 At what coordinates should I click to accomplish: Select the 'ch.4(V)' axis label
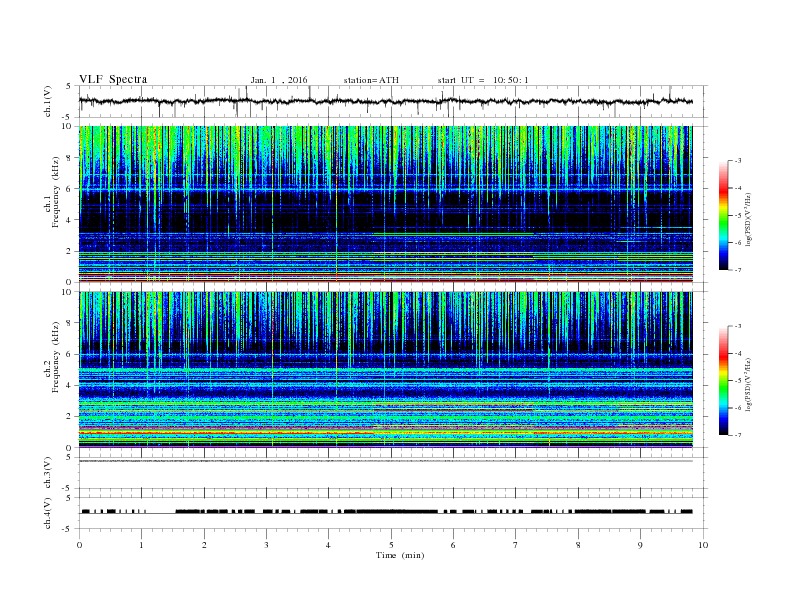coord(48,514)
